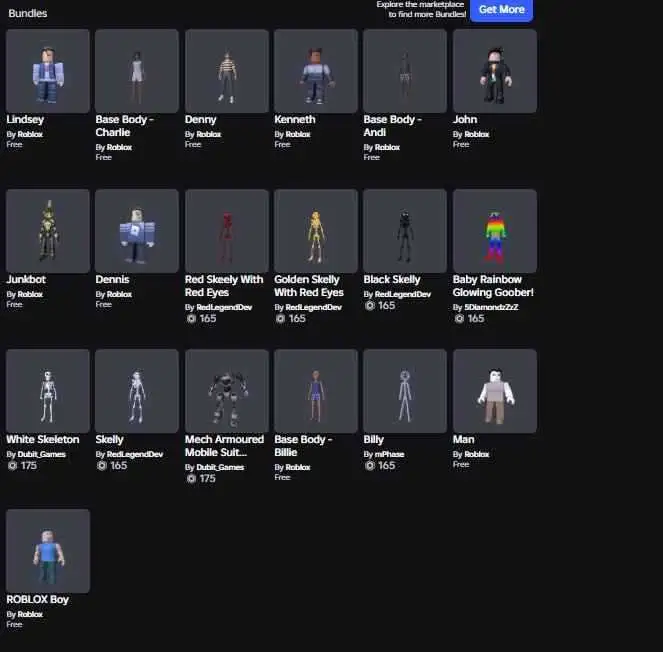Choose the Denny bundle avatar image
The height and width of the screenshot is (652, 663).
227,71
